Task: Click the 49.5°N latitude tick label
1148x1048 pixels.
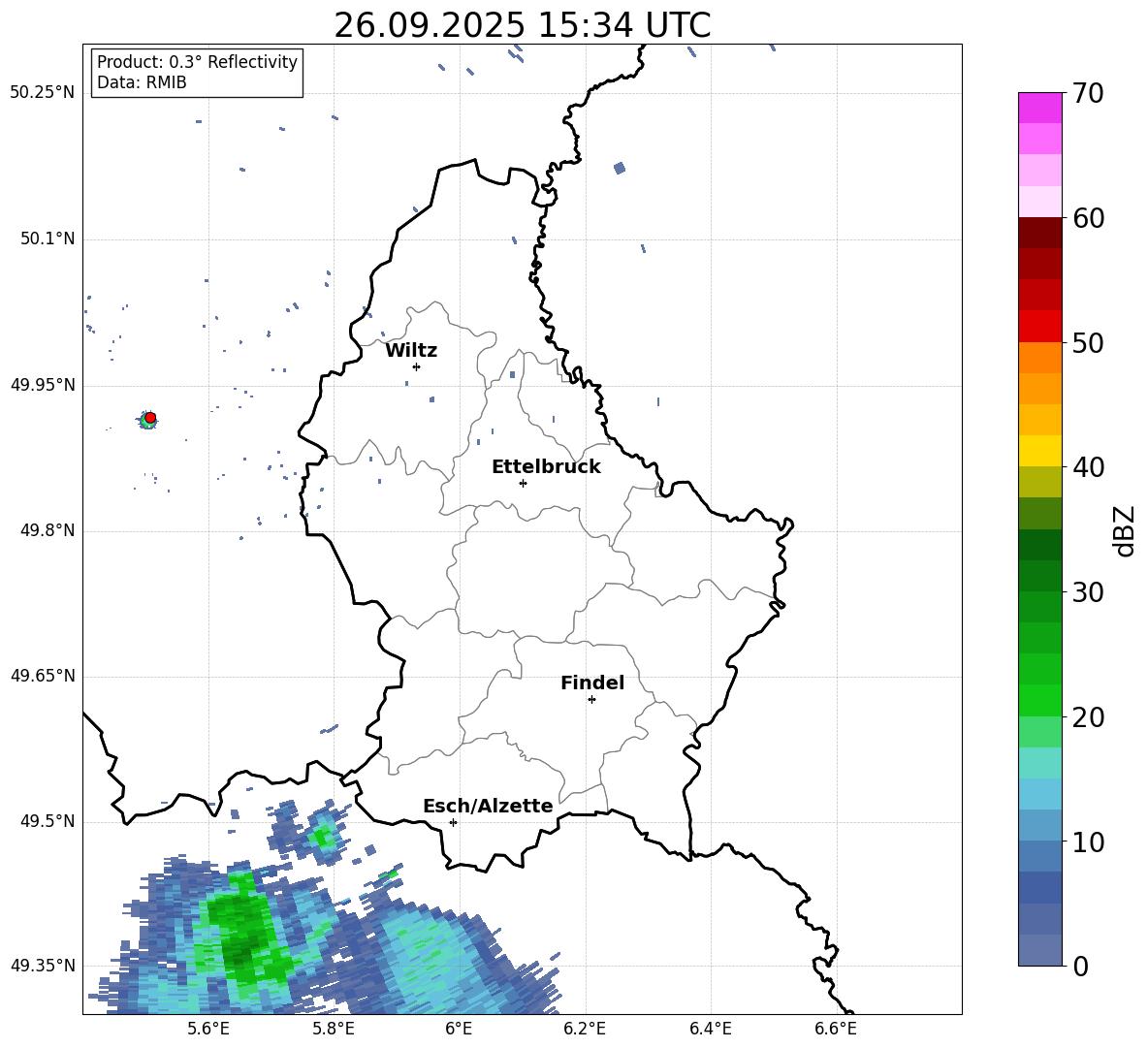Action: (47, 821)
